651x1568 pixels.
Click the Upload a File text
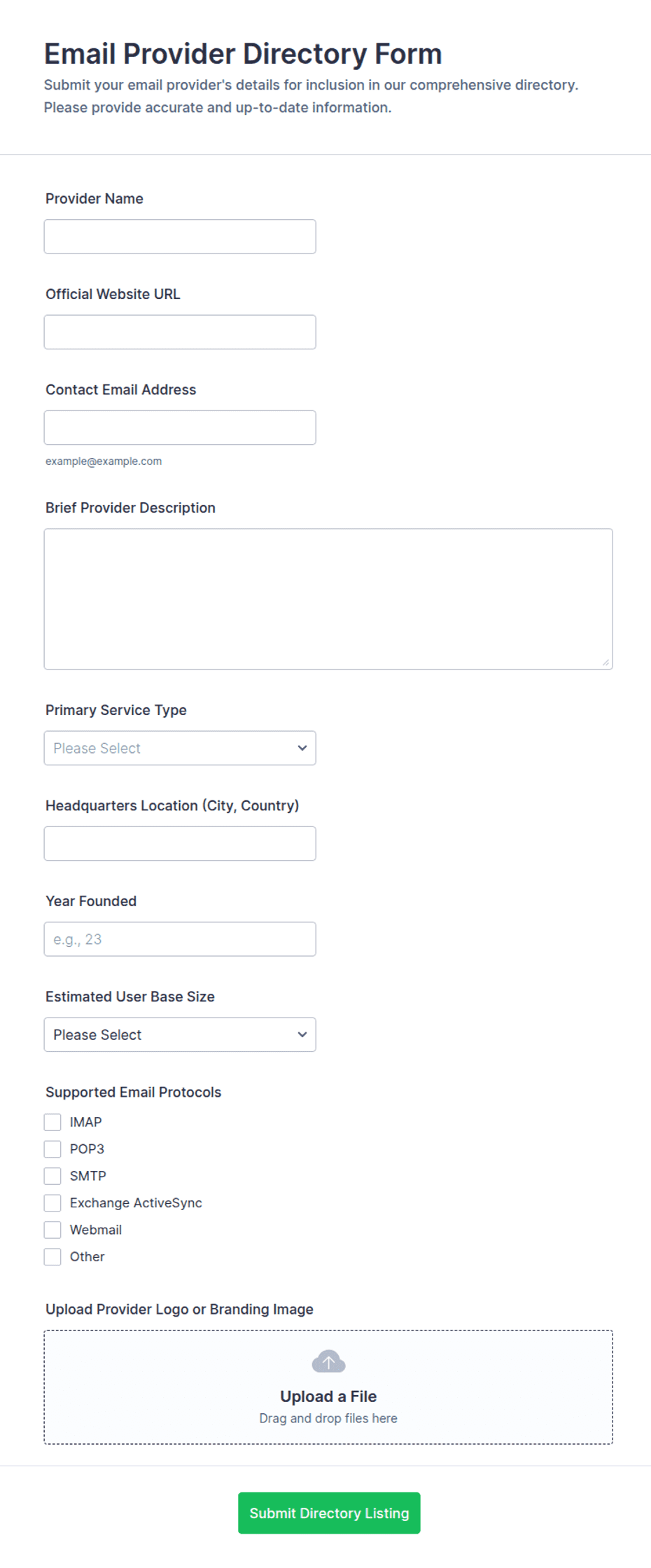pos(328,1396)
